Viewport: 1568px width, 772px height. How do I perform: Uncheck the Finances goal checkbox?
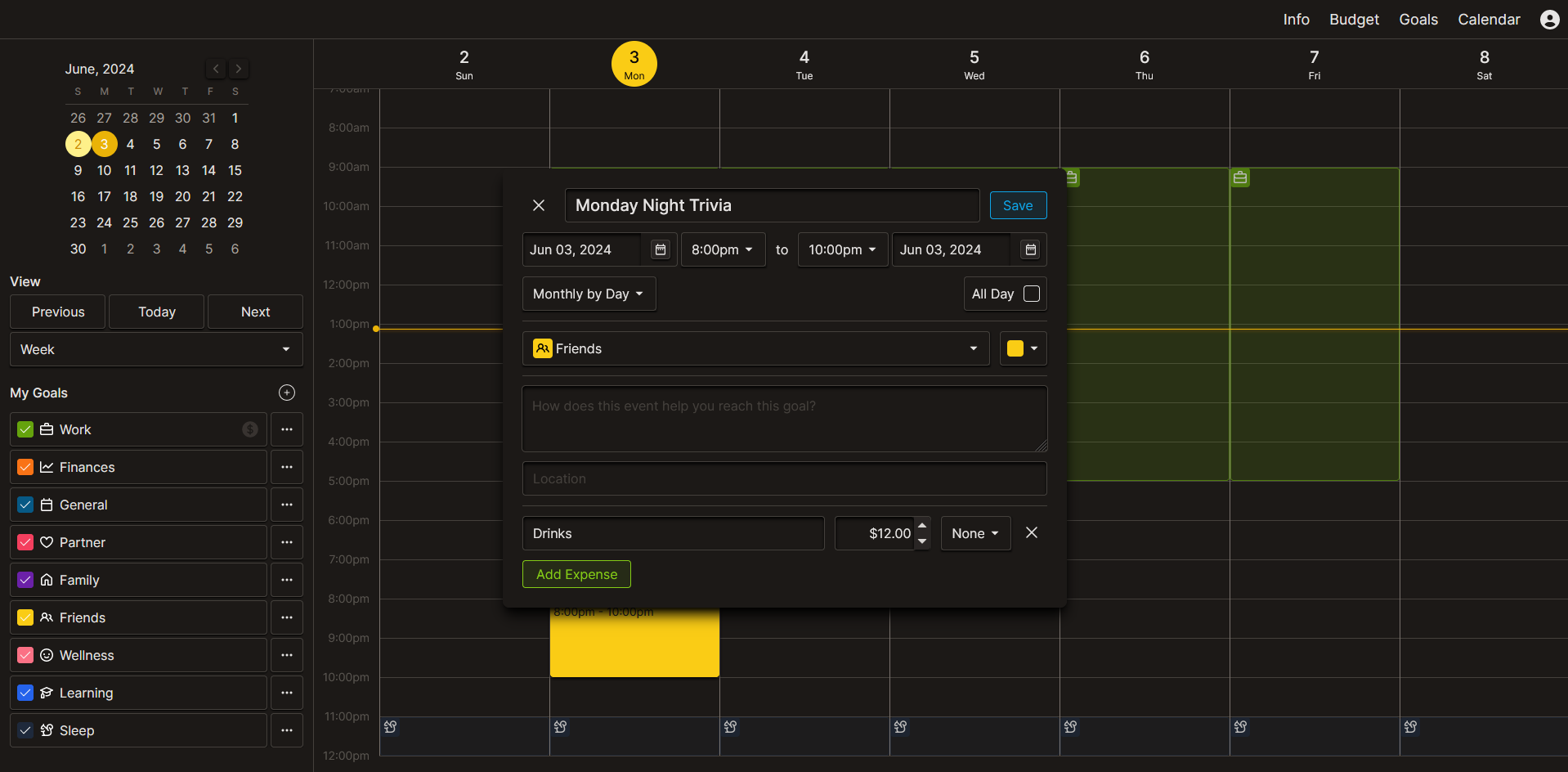pyautogui.click(x=25, y=467)
